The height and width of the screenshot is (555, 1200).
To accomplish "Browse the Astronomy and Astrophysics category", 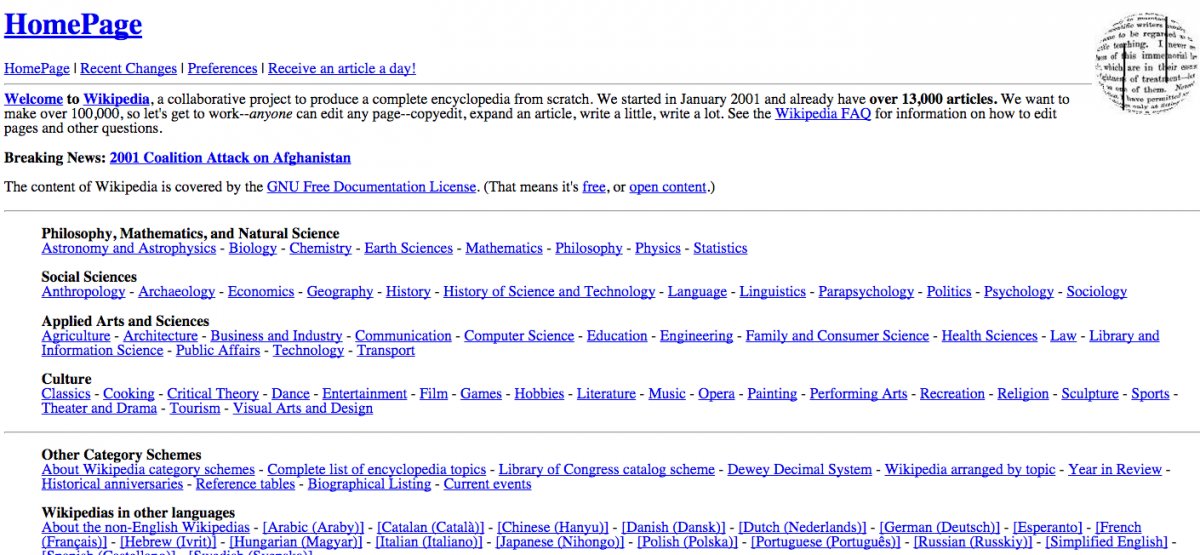I will tap(128, 248).
